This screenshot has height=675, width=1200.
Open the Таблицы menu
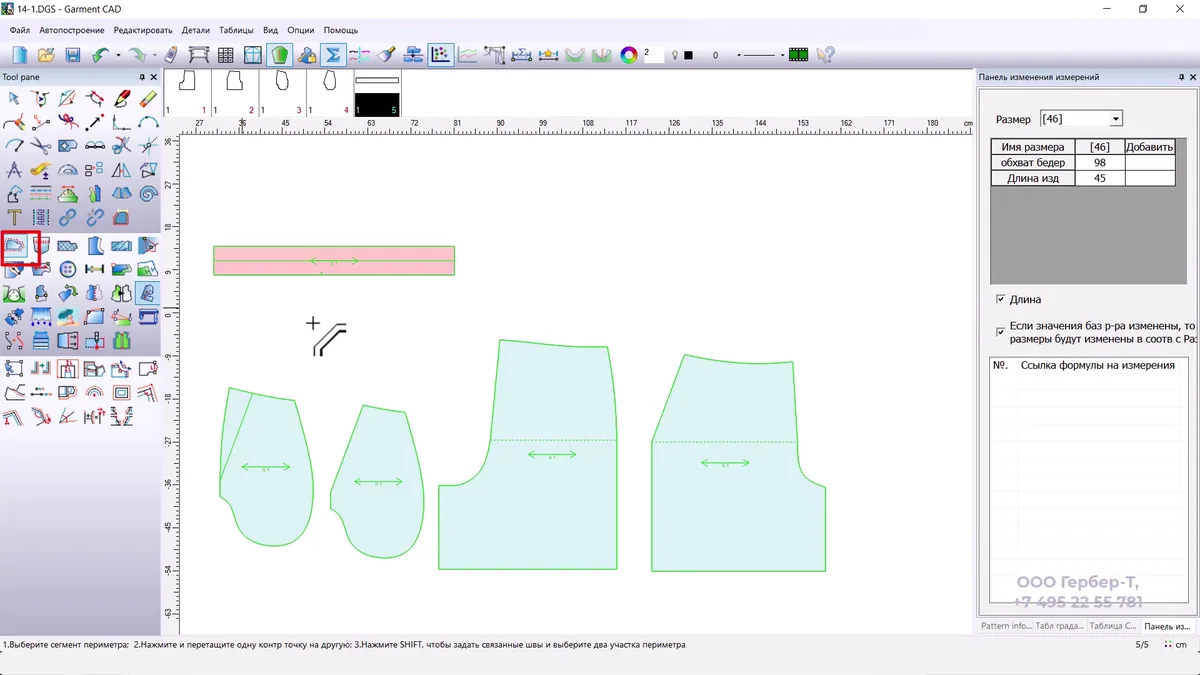236,30
